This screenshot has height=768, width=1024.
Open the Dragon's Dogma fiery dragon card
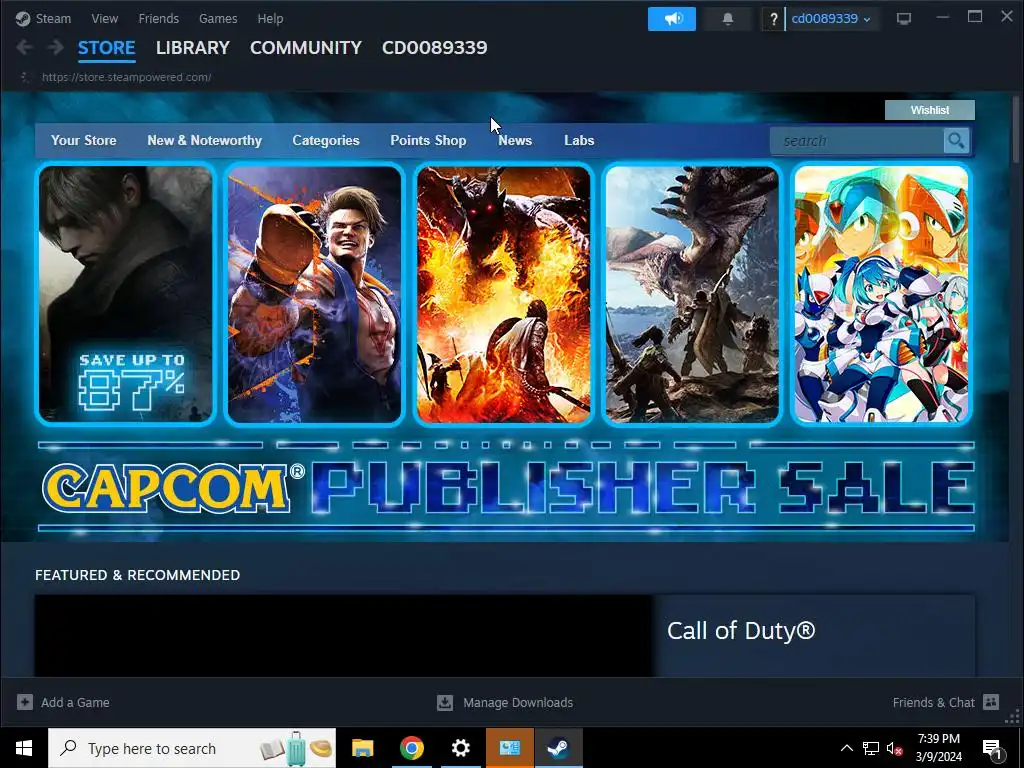pos(504,294)
